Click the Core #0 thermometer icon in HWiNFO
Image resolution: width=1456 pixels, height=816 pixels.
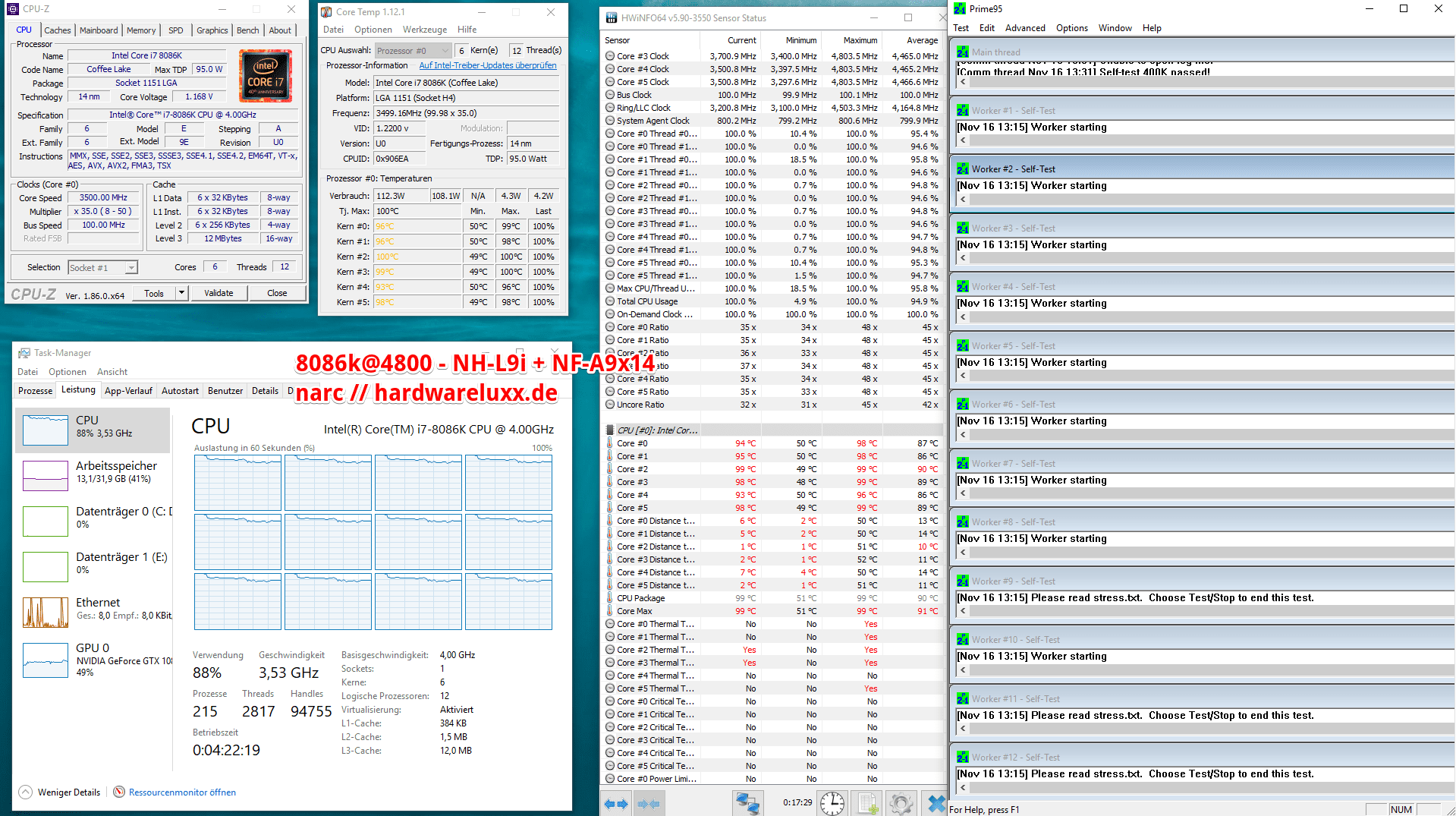point(610,443)
